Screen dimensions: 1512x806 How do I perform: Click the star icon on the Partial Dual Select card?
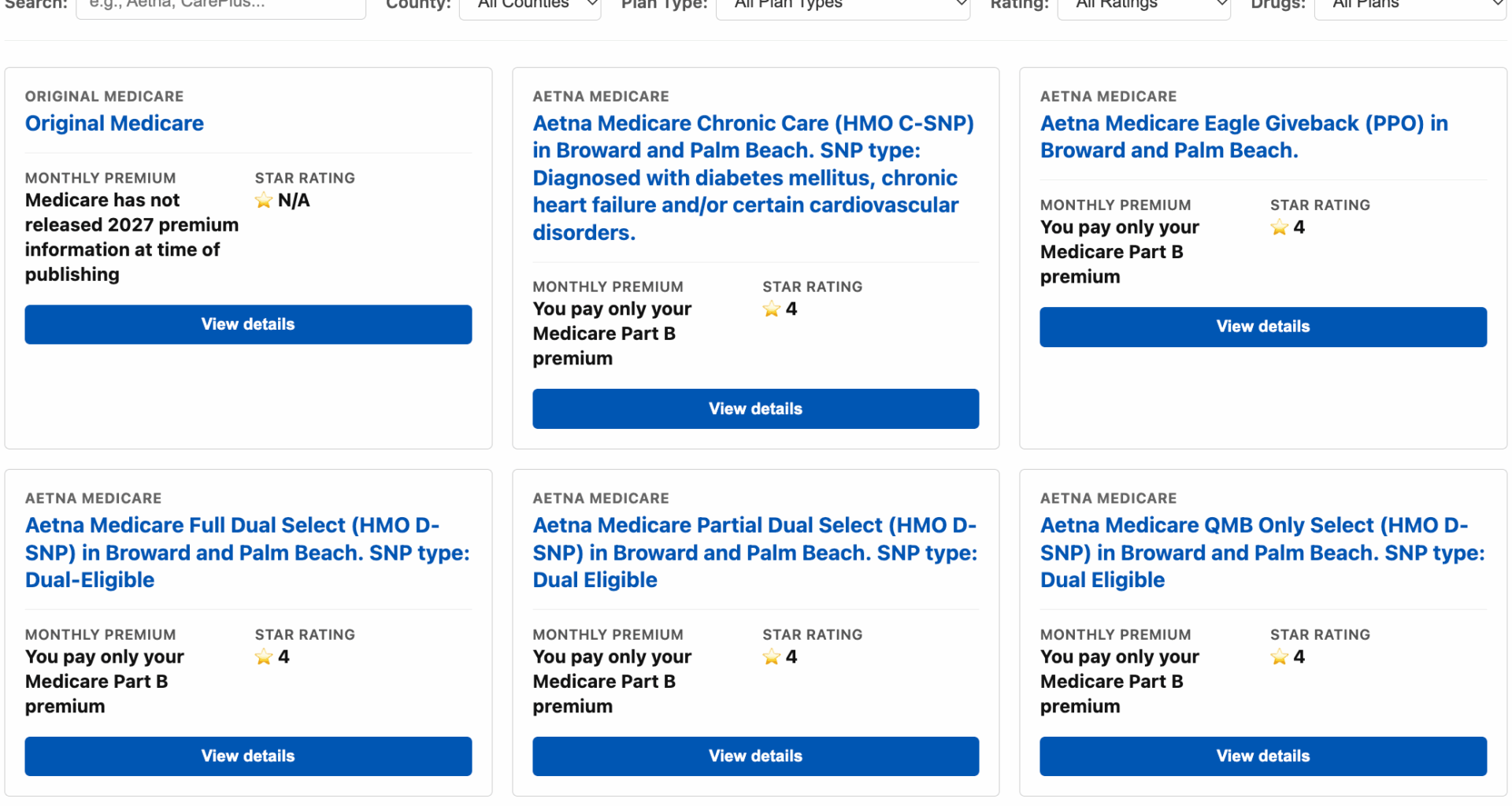(x=772, y=657)
